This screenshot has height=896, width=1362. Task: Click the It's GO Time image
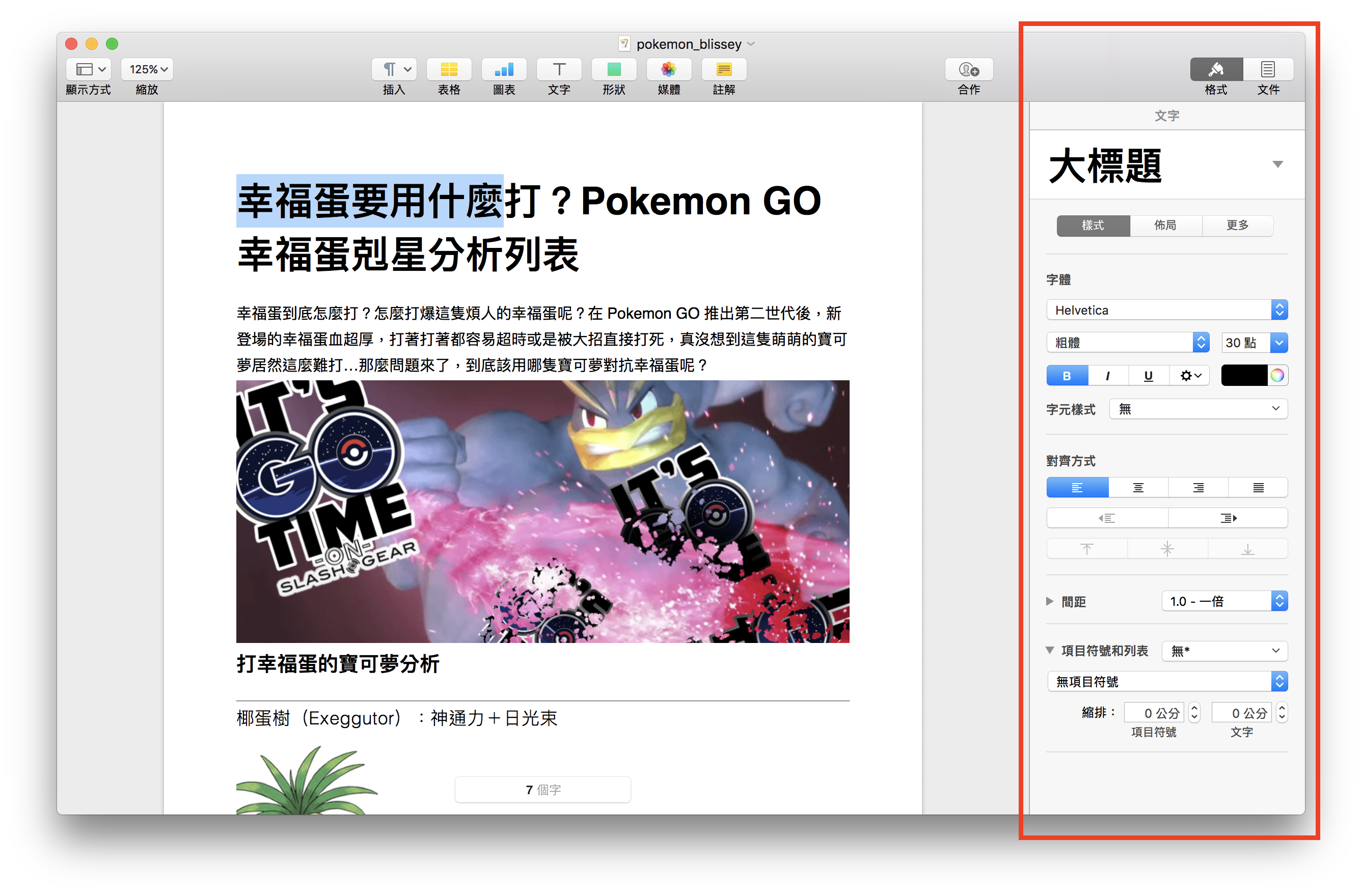(542, 512)
